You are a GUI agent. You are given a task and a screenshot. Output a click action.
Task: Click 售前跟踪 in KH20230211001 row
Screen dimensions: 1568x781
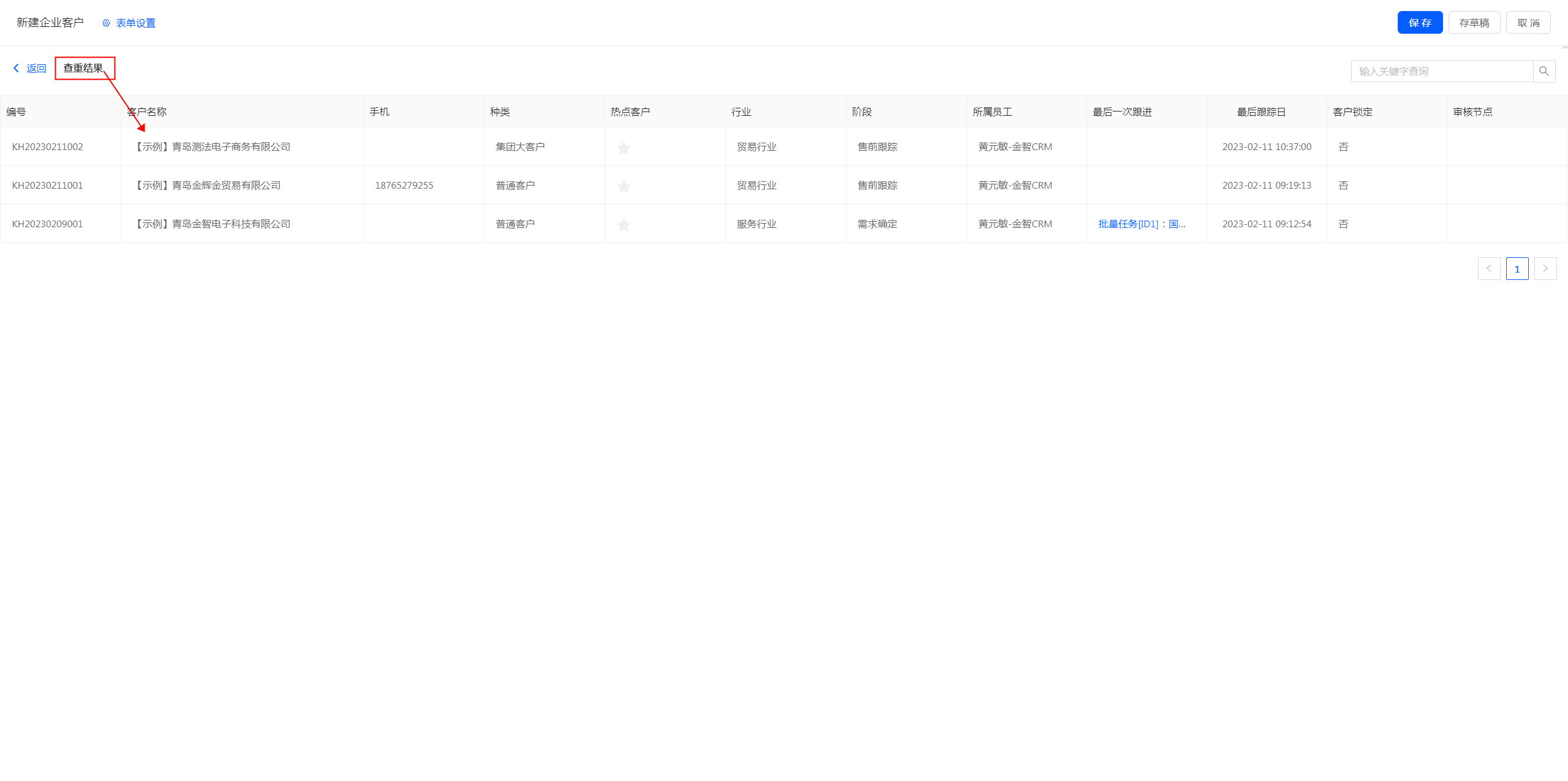point(877,186)
